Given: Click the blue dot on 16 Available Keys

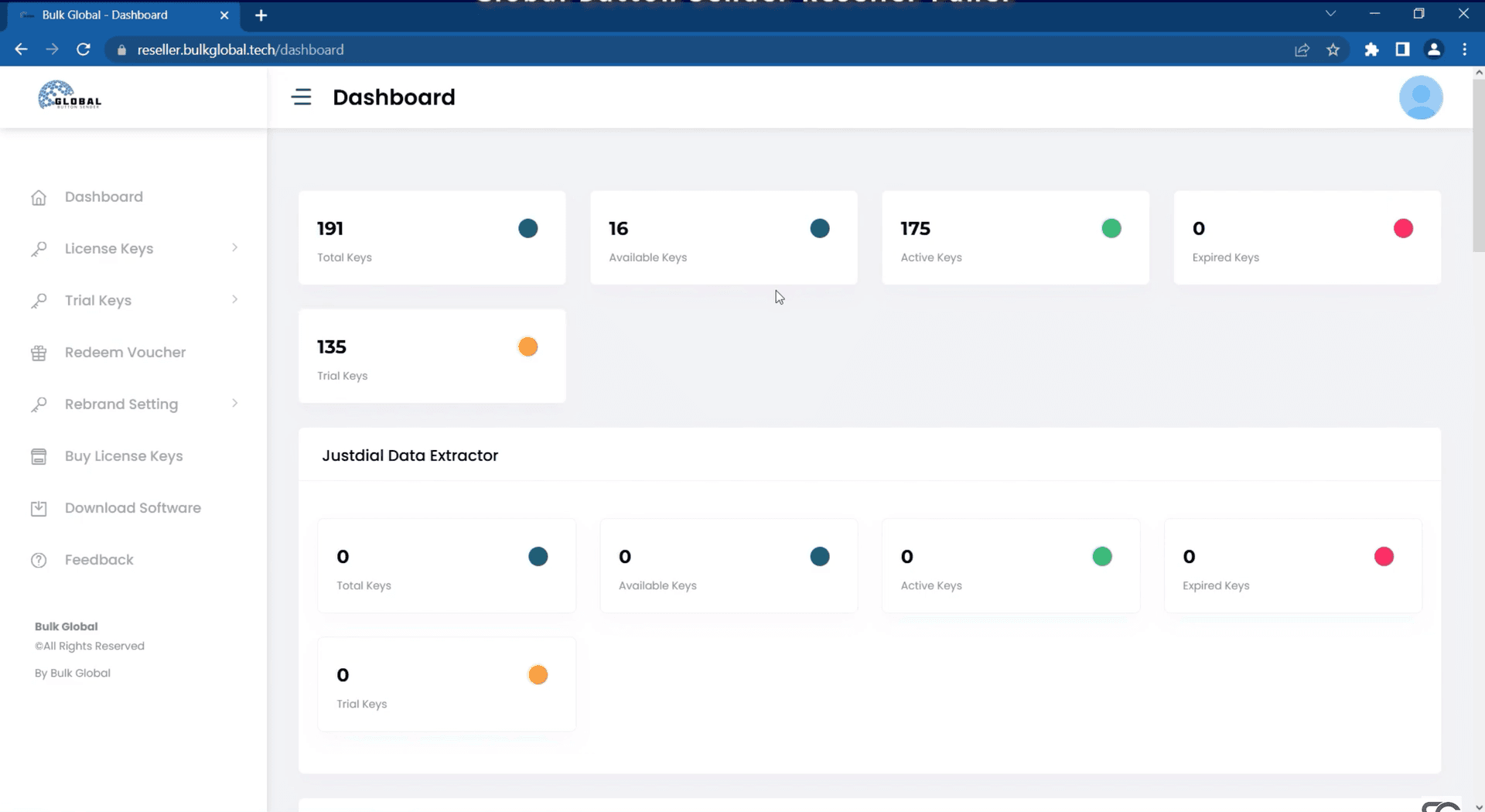Looking at the screenshot, I should coord(820,228).
